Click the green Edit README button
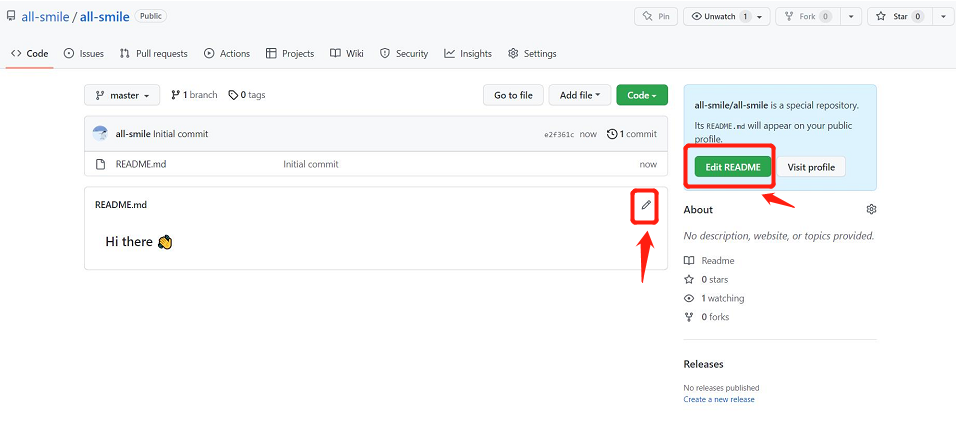The image size is (958, 426). click(733, 167)
